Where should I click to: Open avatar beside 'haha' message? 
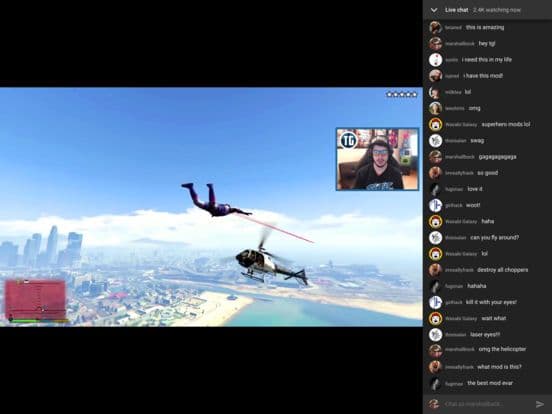435,222
